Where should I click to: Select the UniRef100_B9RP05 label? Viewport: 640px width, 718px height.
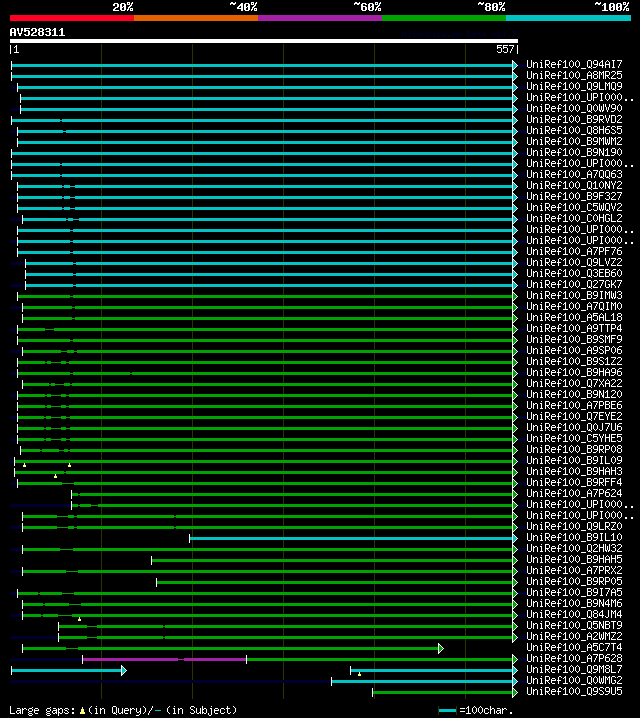[574, 581]
